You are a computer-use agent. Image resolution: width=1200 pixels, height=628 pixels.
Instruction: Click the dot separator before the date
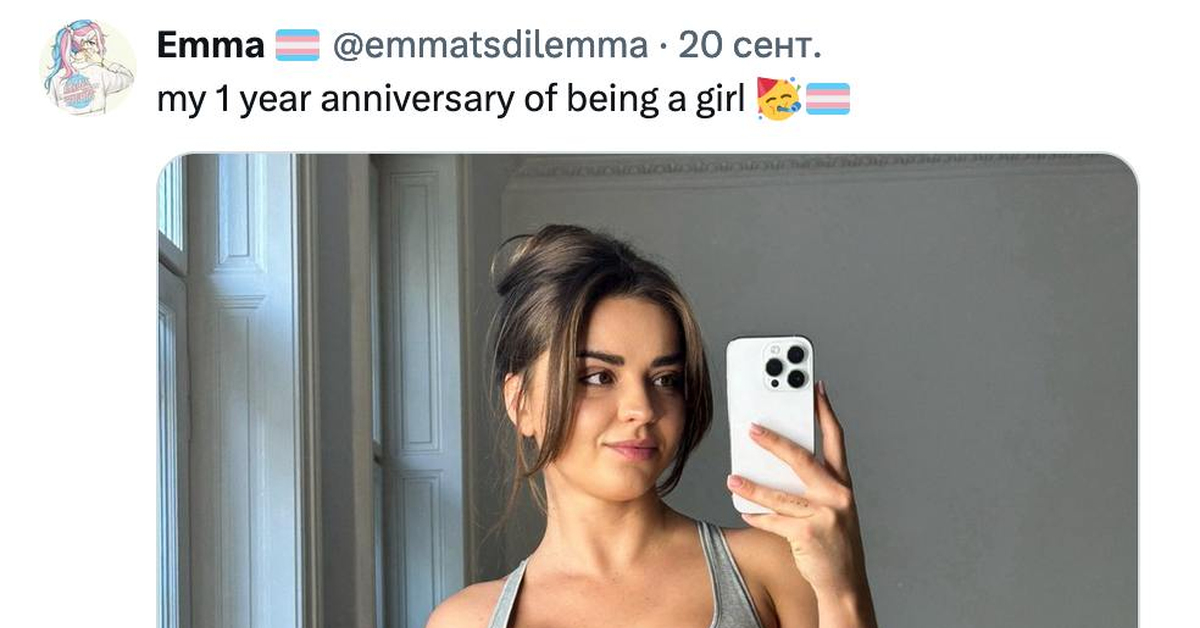tap(663, 45)
